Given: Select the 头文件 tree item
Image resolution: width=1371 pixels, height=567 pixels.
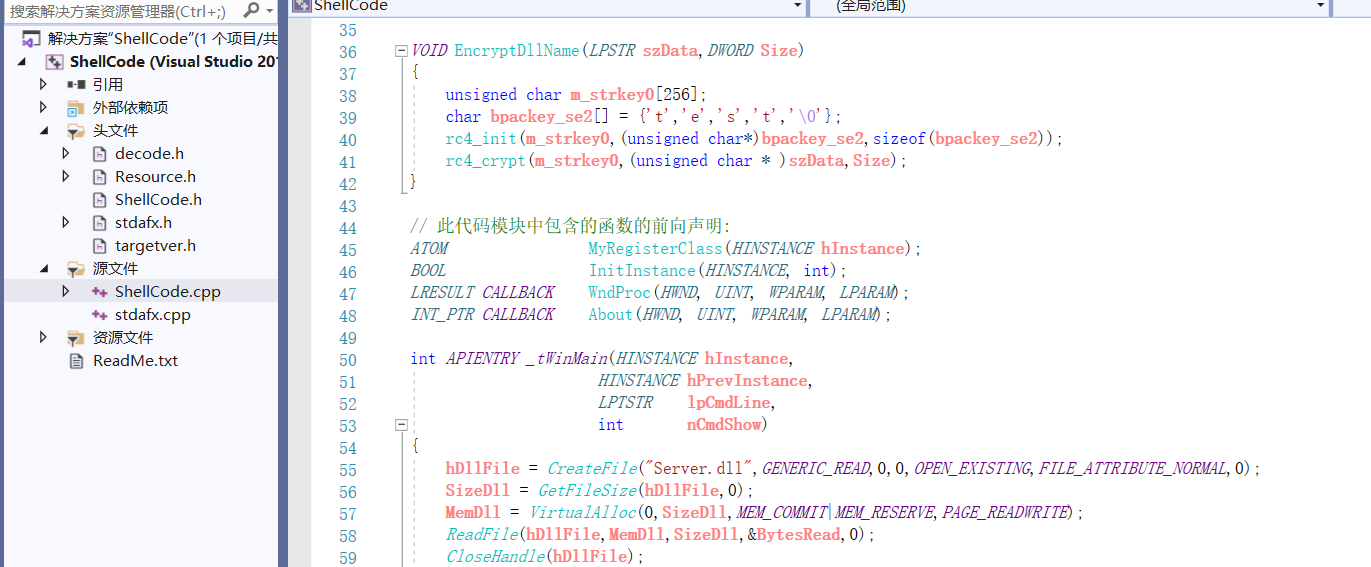Looking at the screenshot, I should click(x=116, y=131).
